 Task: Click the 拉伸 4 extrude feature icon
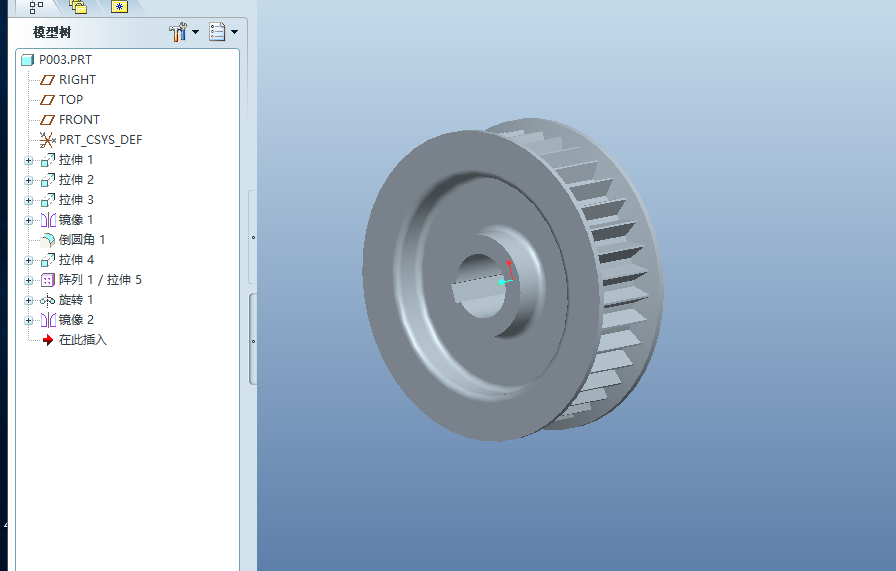pyautogui.click(x=48, y=260)
